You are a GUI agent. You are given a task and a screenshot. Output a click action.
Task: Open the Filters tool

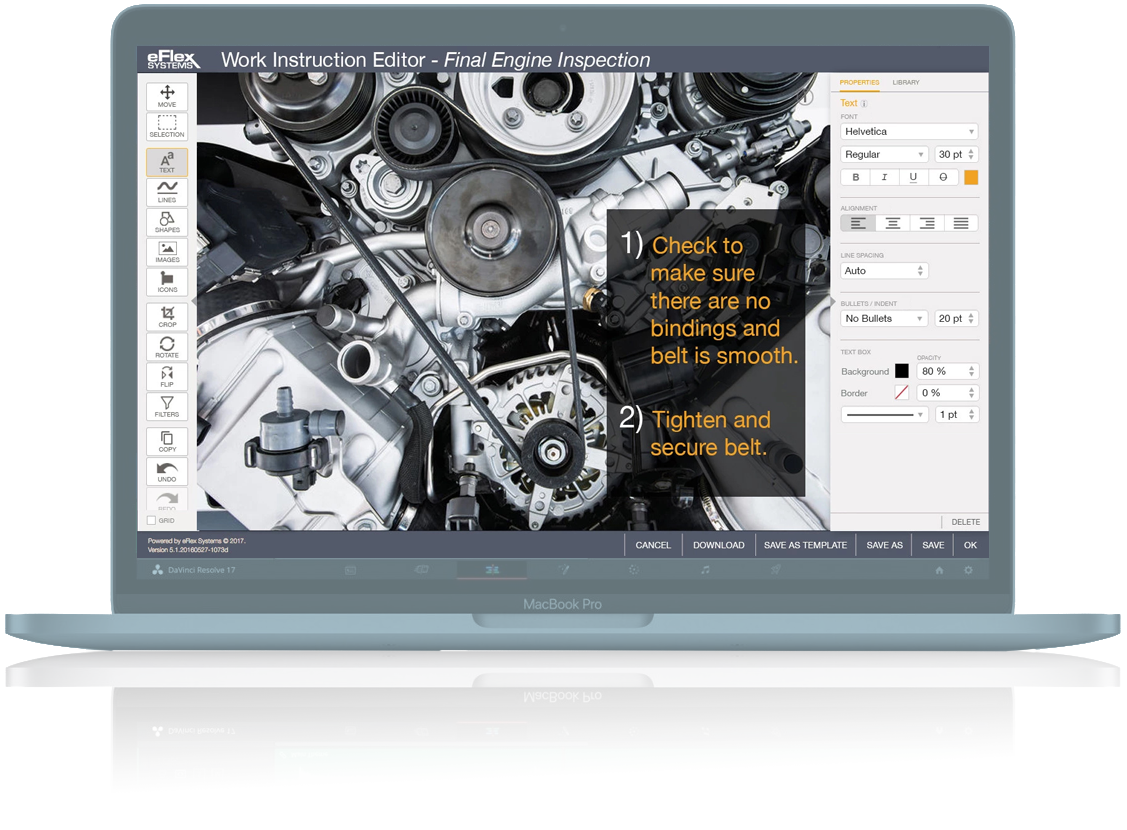(x=167, y=406)
